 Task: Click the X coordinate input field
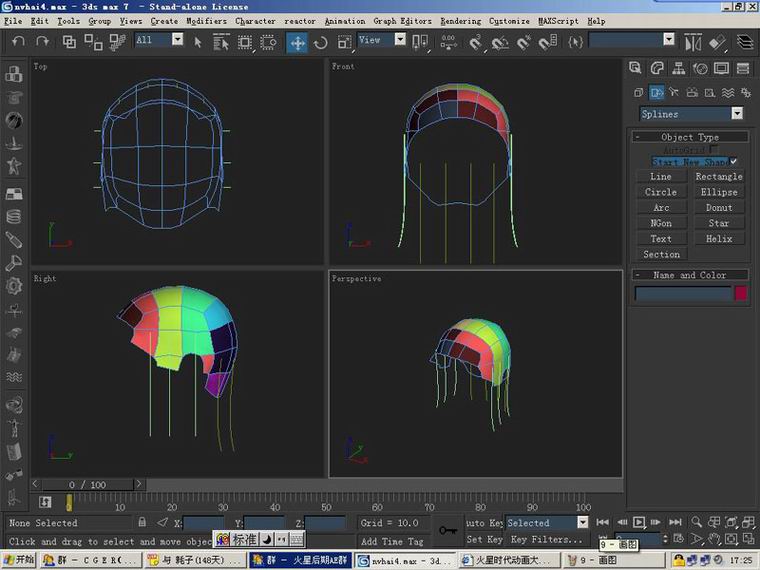pyautogui.click(x=204, y=522)
